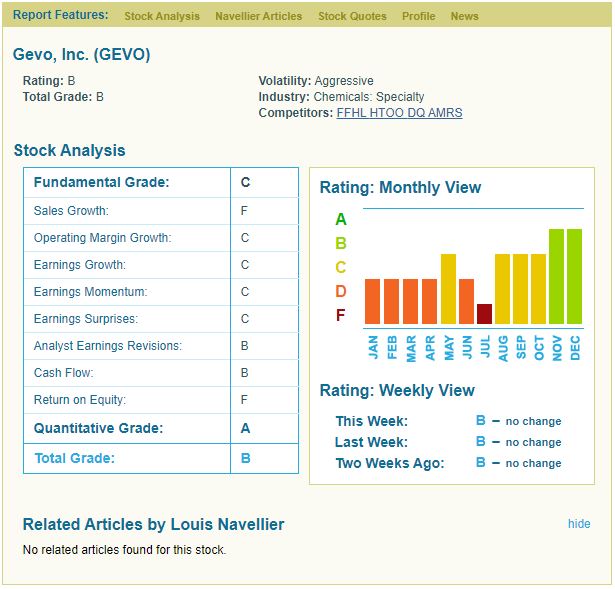Viewport: 615px width, 589px height.
Task: Select the green DEC bar in chart
Action: click(575, 276)
